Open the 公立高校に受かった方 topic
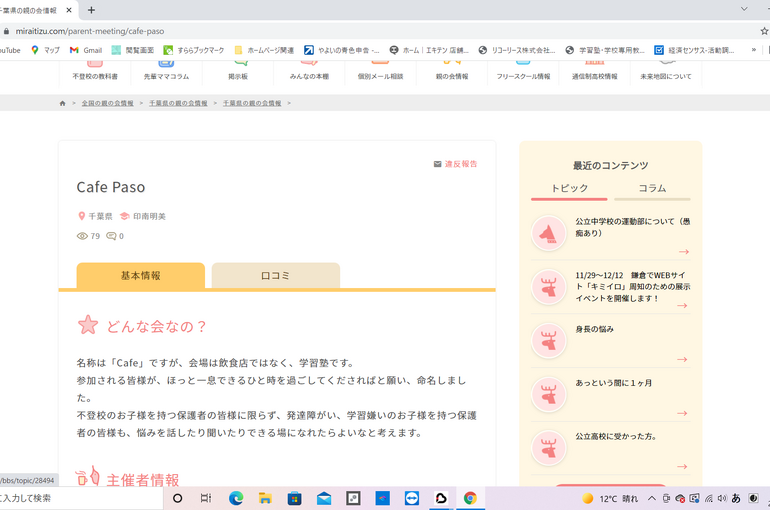The width and height of the screenshot is (770, 510). pyautogui.click(x=616, y=436)
